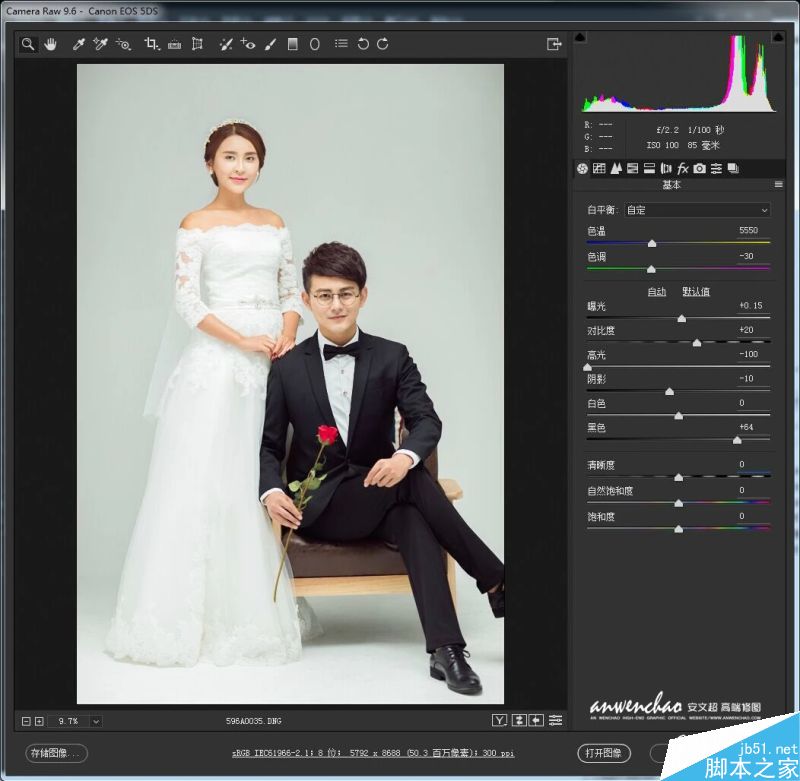Select the Straighten tool

pos(174,45)
